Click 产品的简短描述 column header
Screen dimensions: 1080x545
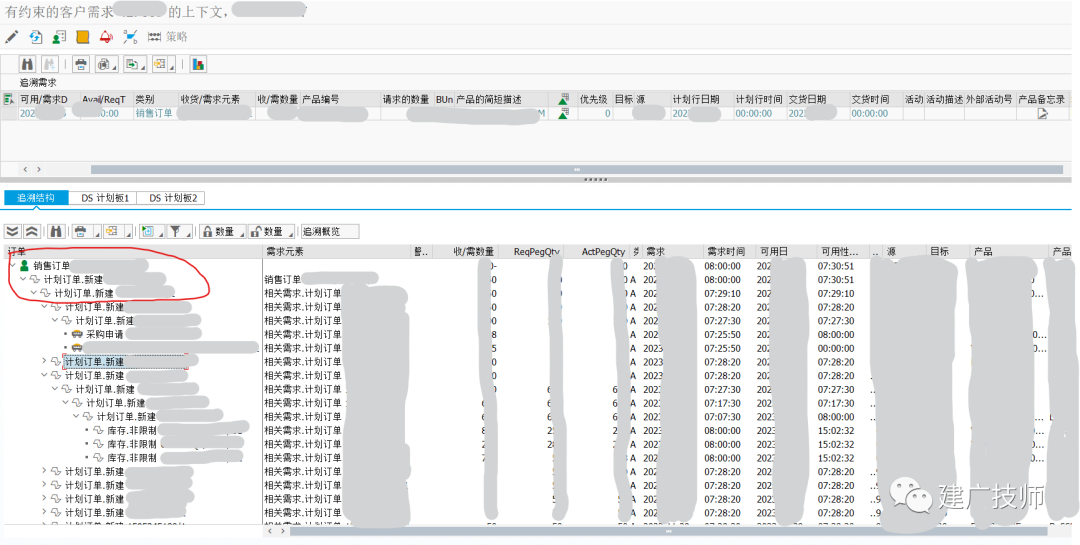(x=501, y=99)
